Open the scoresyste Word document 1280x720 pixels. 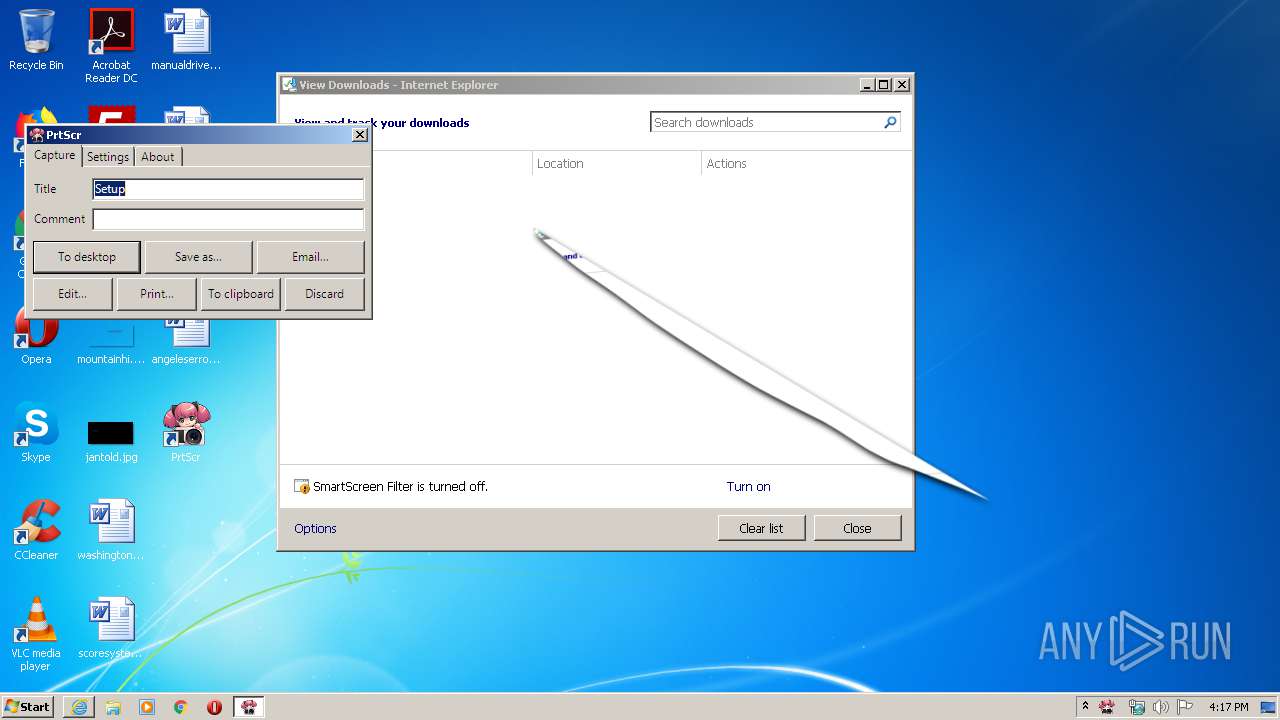click(111, 628)
